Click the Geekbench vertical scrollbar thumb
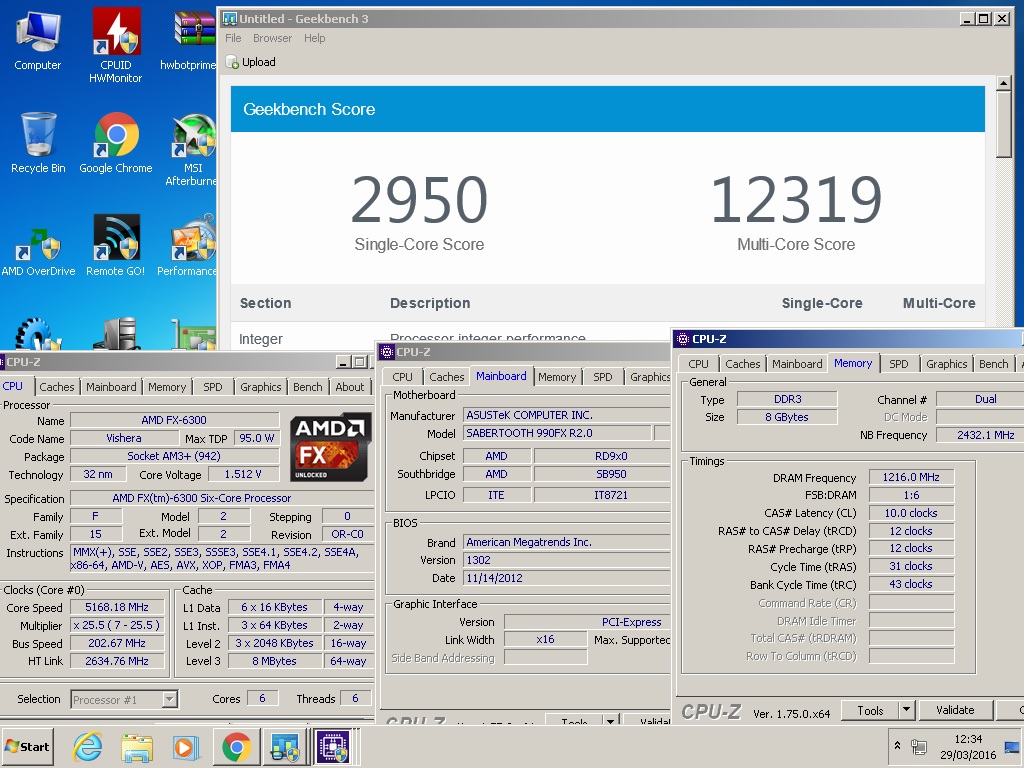Screen dimensions: 1024x768 tap(1004, 124)
